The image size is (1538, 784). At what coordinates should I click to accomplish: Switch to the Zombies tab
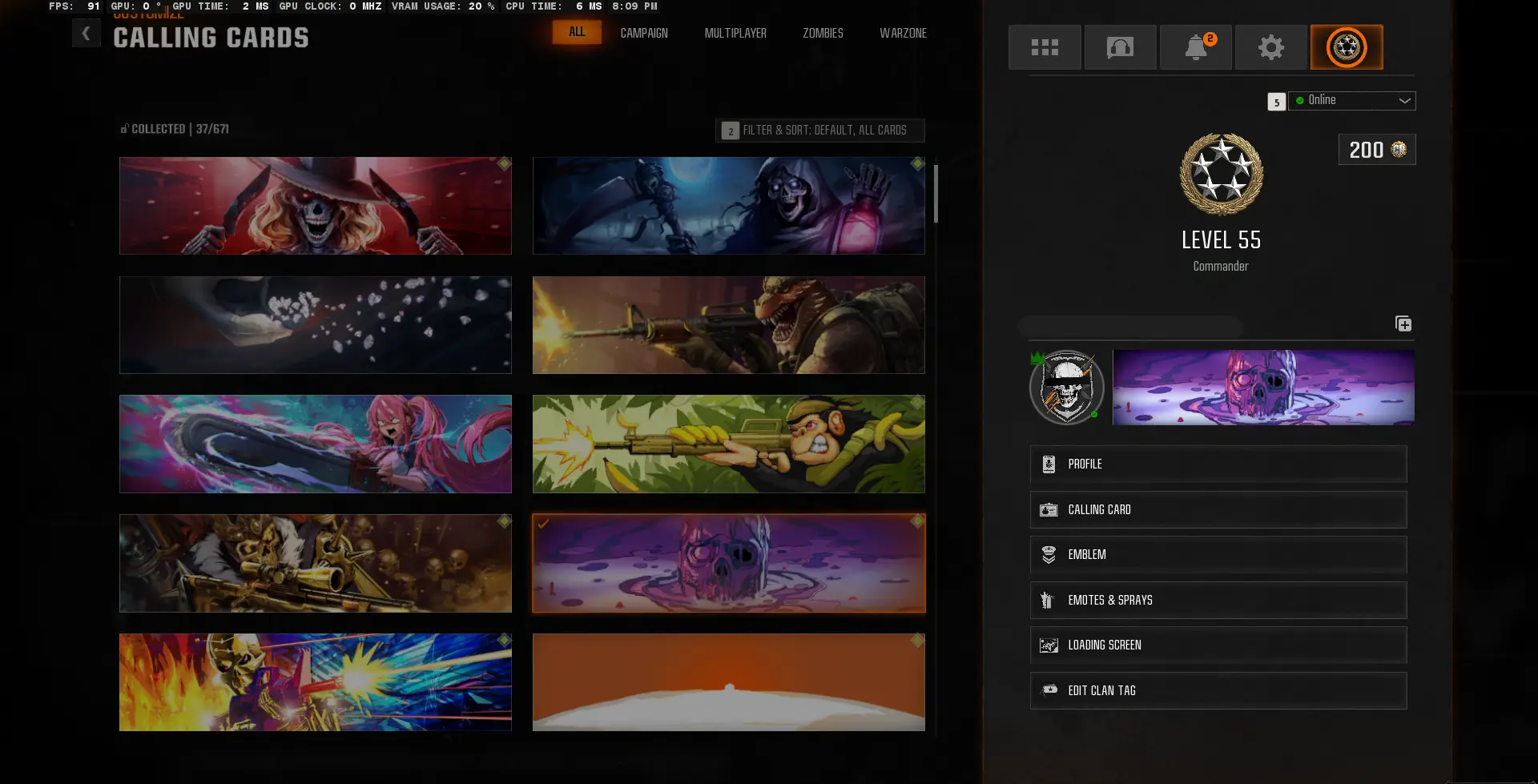(823, 33)
